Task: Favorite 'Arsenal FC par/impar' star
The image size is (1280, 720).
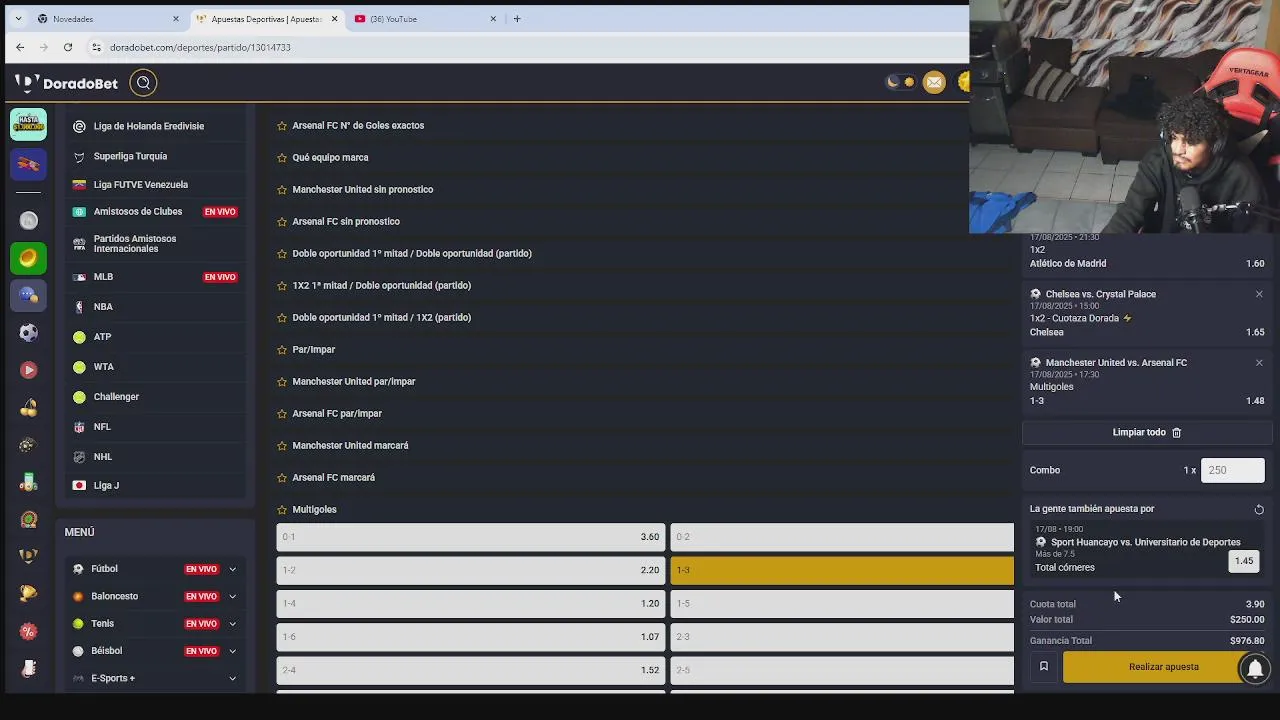Action: 282,413
